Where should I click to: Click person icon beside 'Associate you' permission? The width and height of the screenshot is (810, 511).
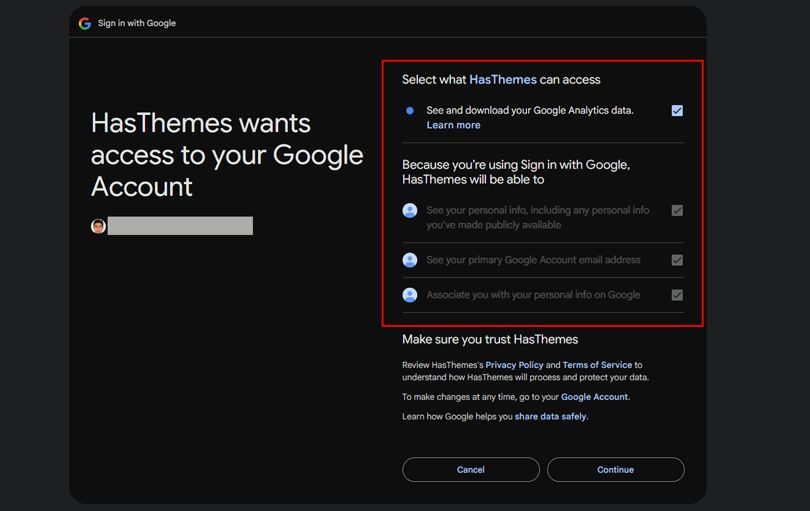click(410, 295)
